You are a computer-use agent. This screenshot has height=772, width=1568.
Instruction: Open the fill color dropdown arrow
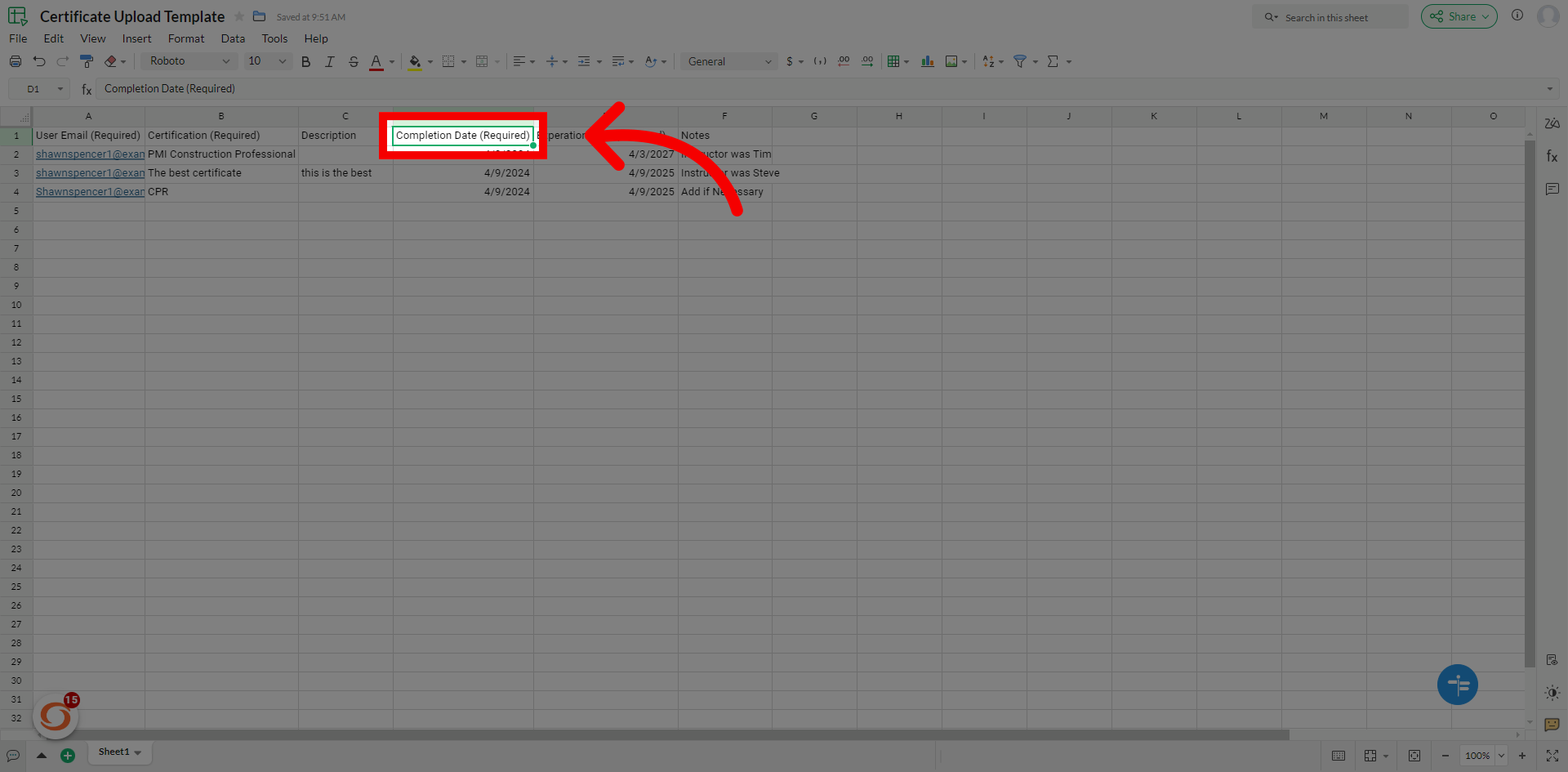click(x=430, y=62)
